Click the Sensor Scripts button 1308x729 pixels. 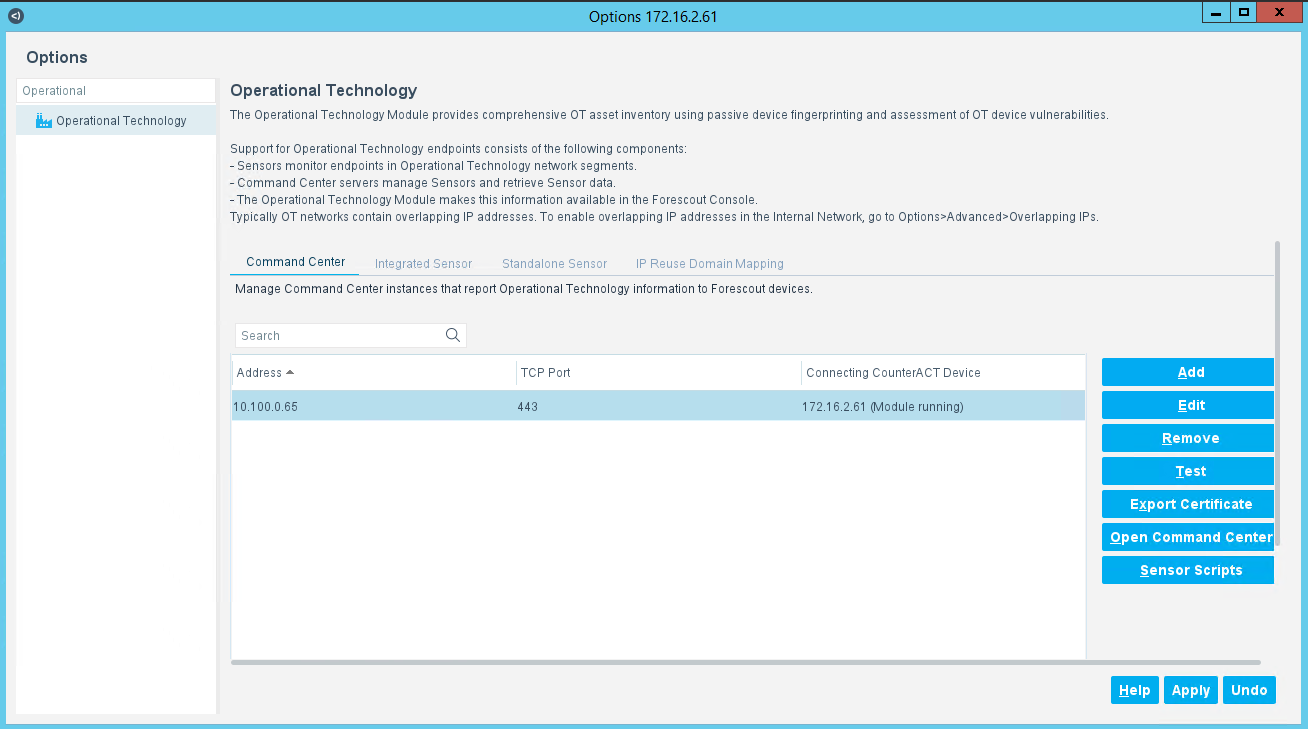pos(1188,570)
